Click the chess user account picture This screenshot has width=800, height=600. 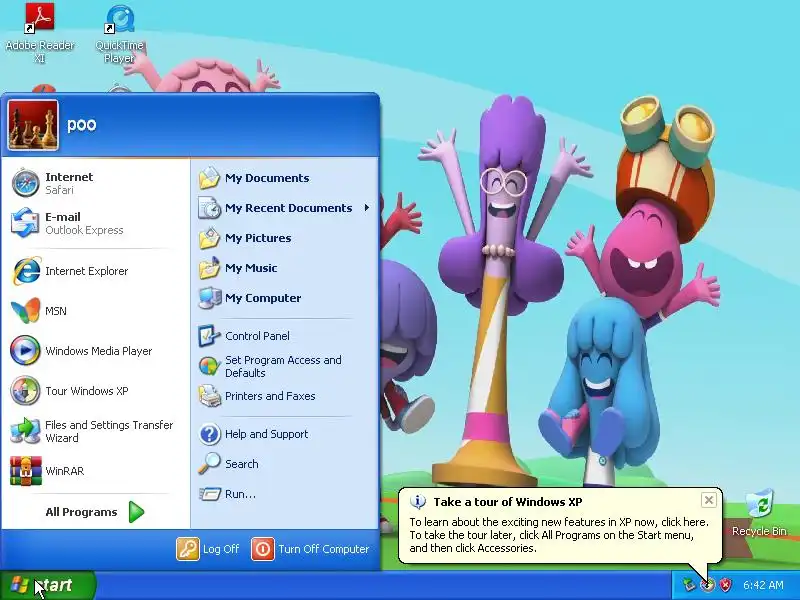coord(33,125)
